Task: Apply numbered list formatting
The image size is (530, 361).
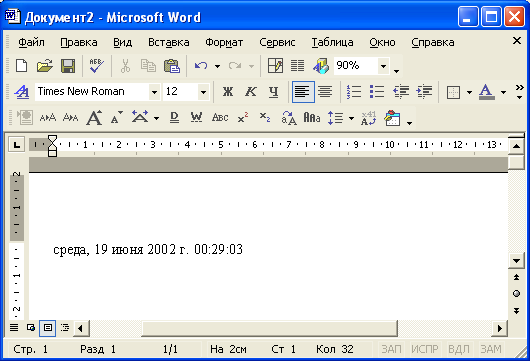Action: [x=354, y=92]
